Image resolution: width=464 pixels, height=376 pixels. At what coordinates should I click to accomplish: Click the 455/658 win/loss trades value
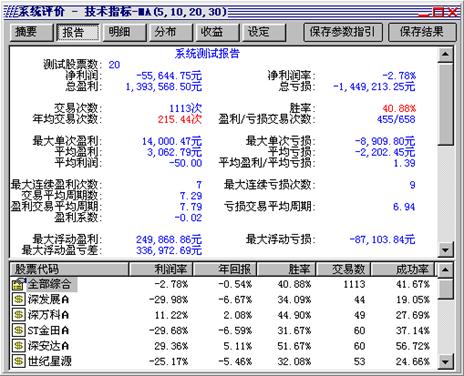[396, 119]
